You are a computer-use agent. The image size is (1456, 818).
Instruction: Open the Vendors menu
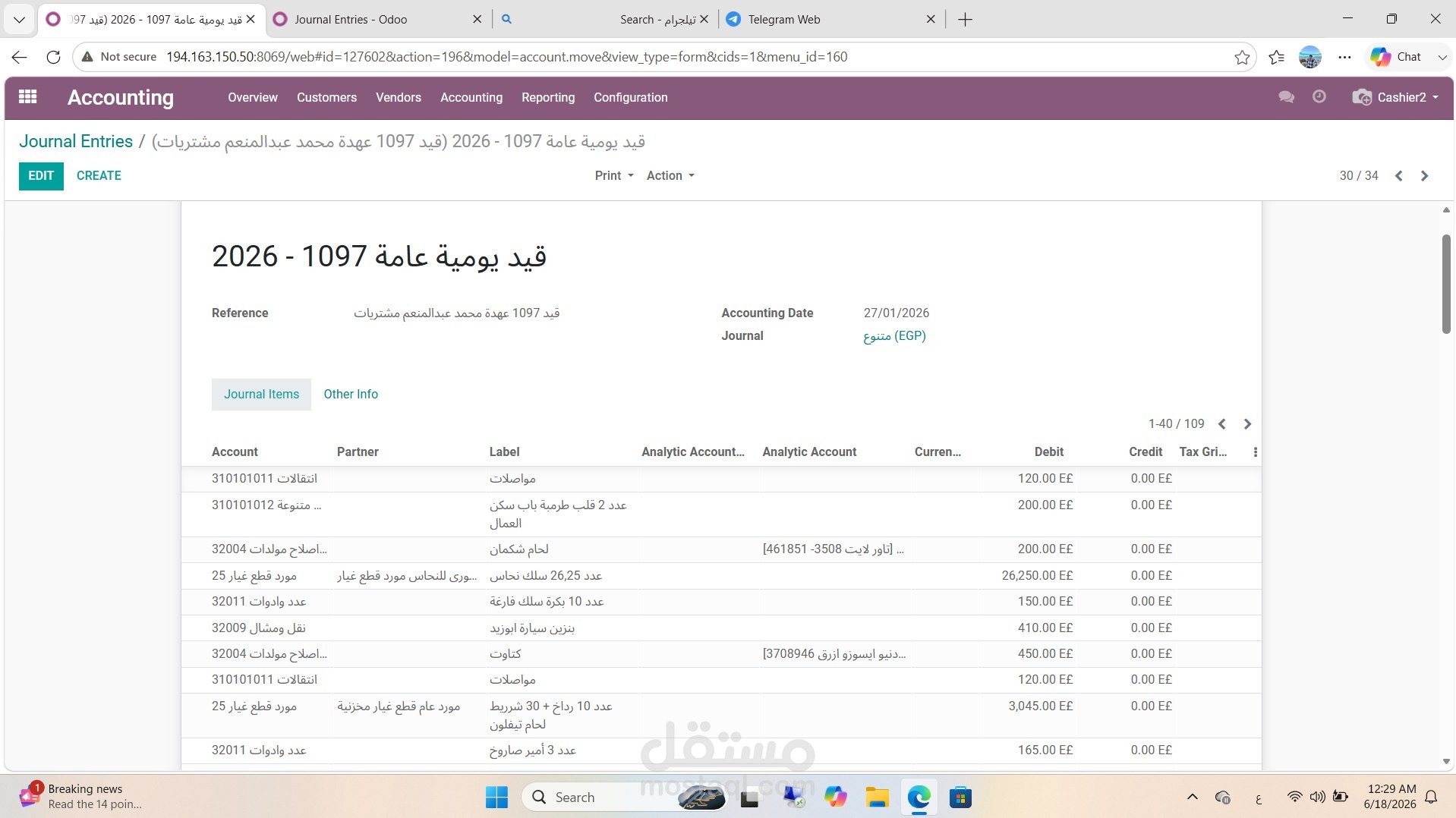coord(399,97)
